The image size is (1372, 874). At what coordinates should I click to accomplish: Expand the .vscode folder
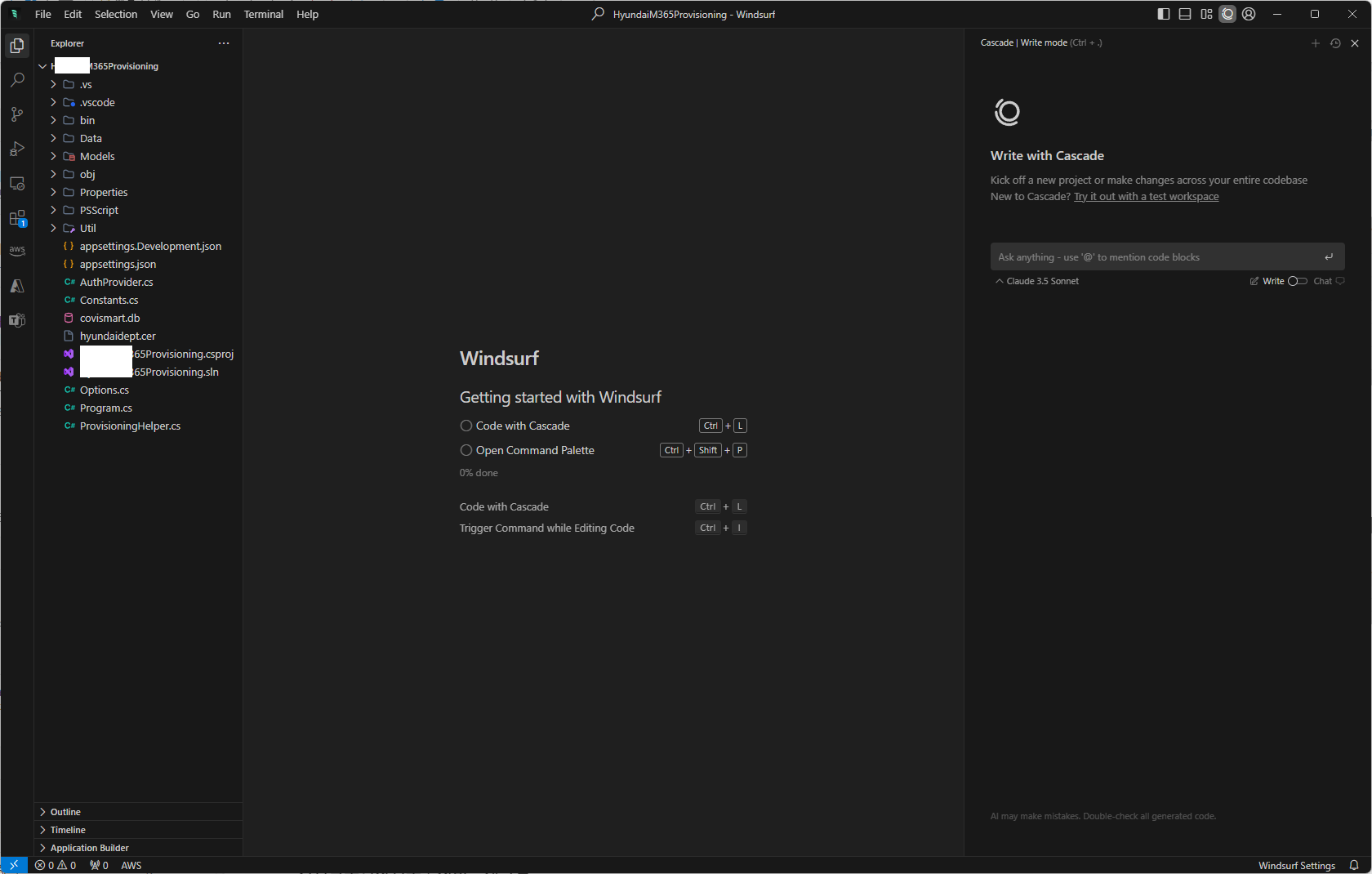53,102
